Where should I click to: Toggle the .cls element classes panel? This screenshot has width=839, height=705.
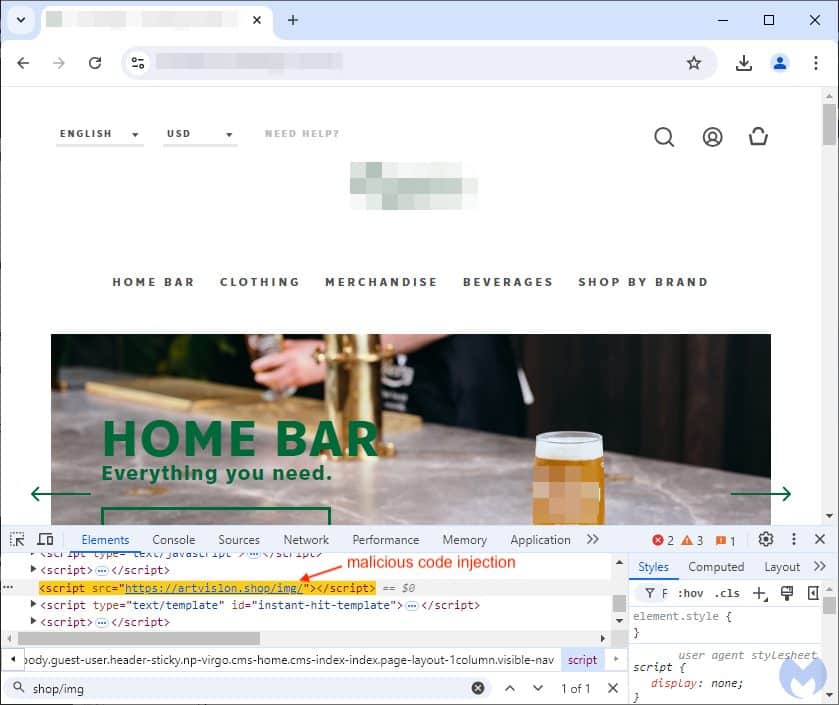[x=727, y=593]
